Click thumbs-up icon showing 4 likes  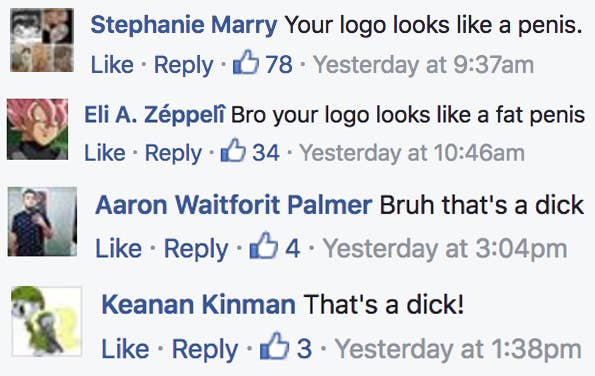264,245
